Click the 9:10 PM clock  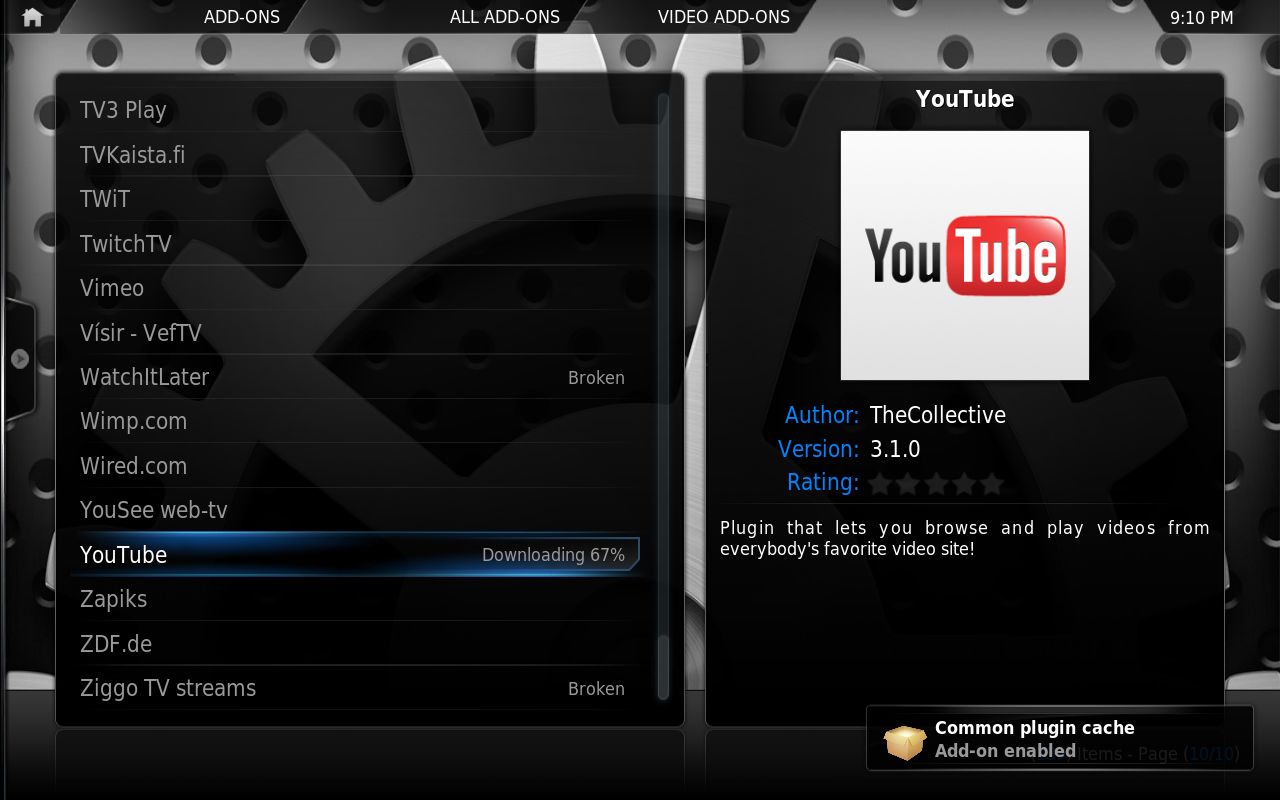coord(1201,18)
